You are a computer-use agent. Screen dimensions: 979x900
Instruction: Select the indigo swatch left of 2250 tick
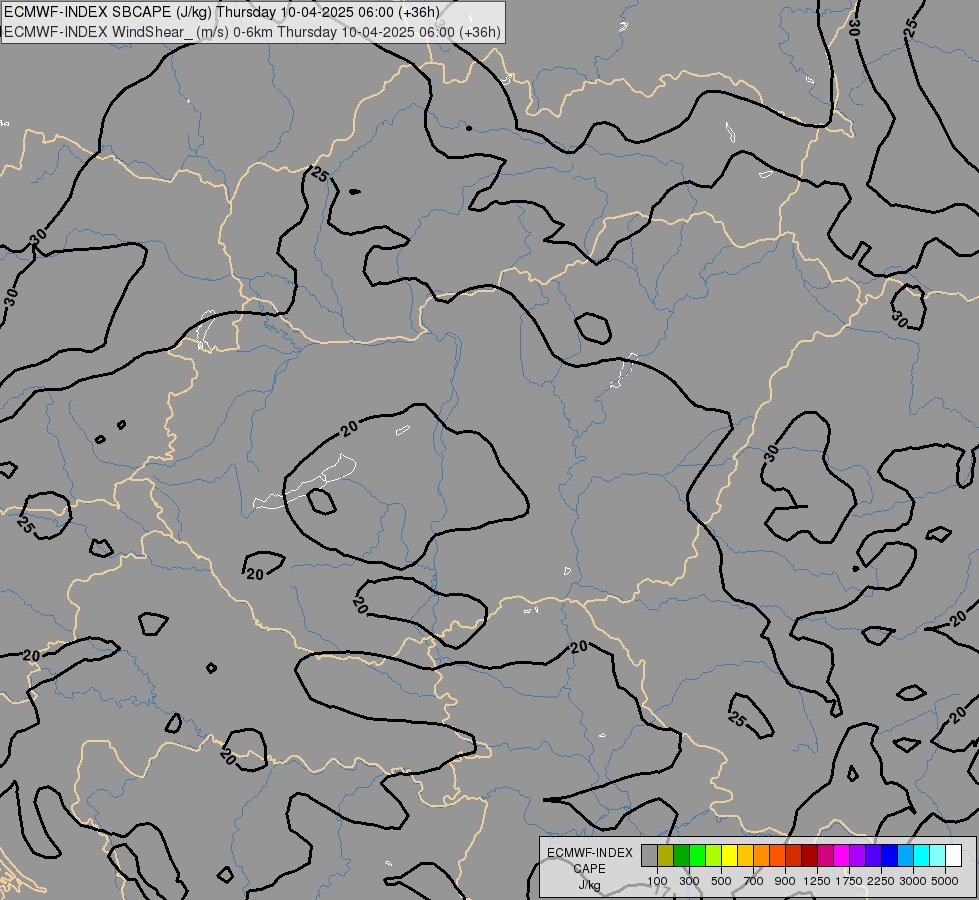point(873,856)
